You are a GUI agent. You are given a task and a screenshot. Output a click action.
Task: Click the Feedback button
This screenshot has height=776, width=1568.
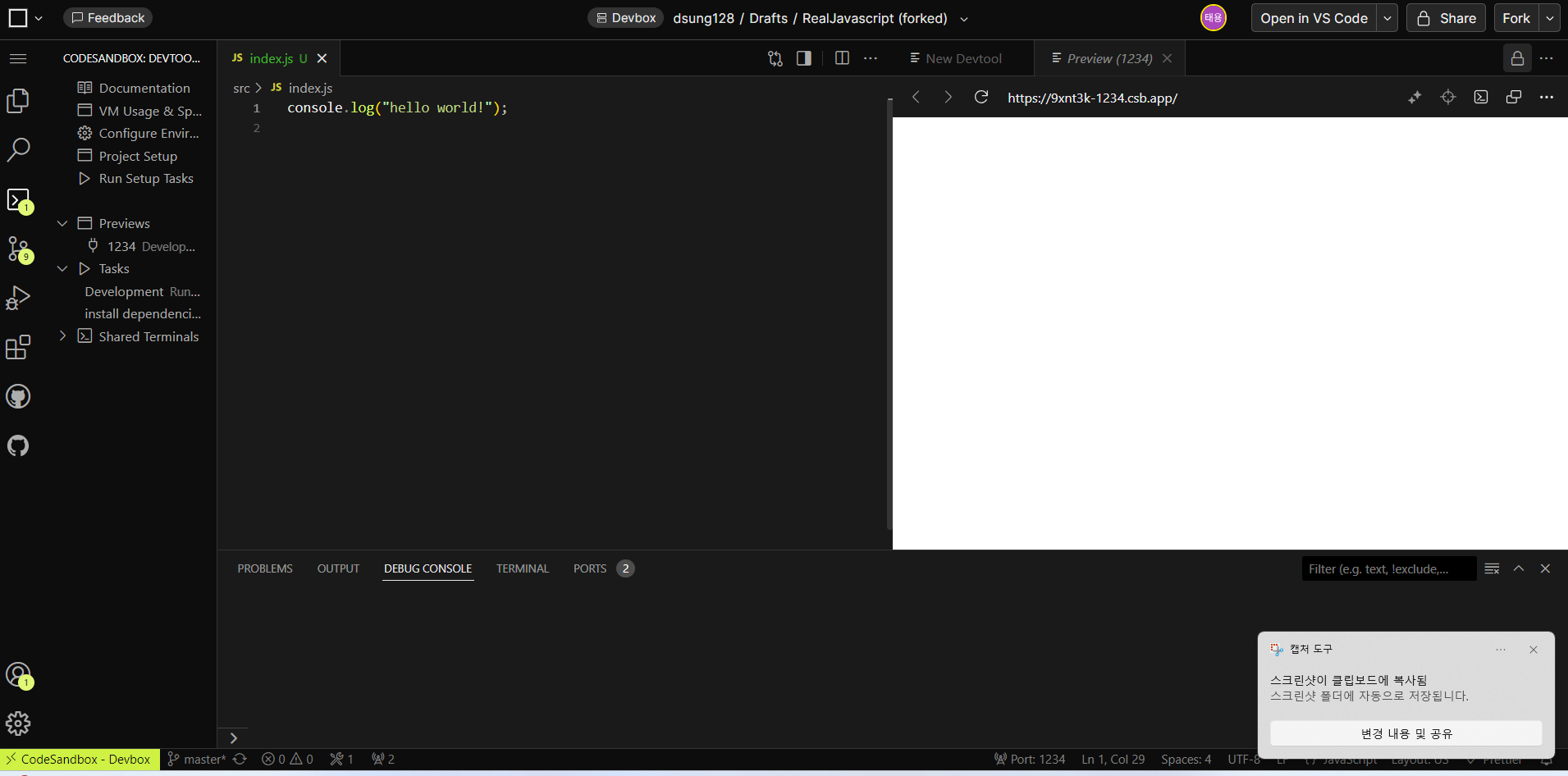pos(107,18)
